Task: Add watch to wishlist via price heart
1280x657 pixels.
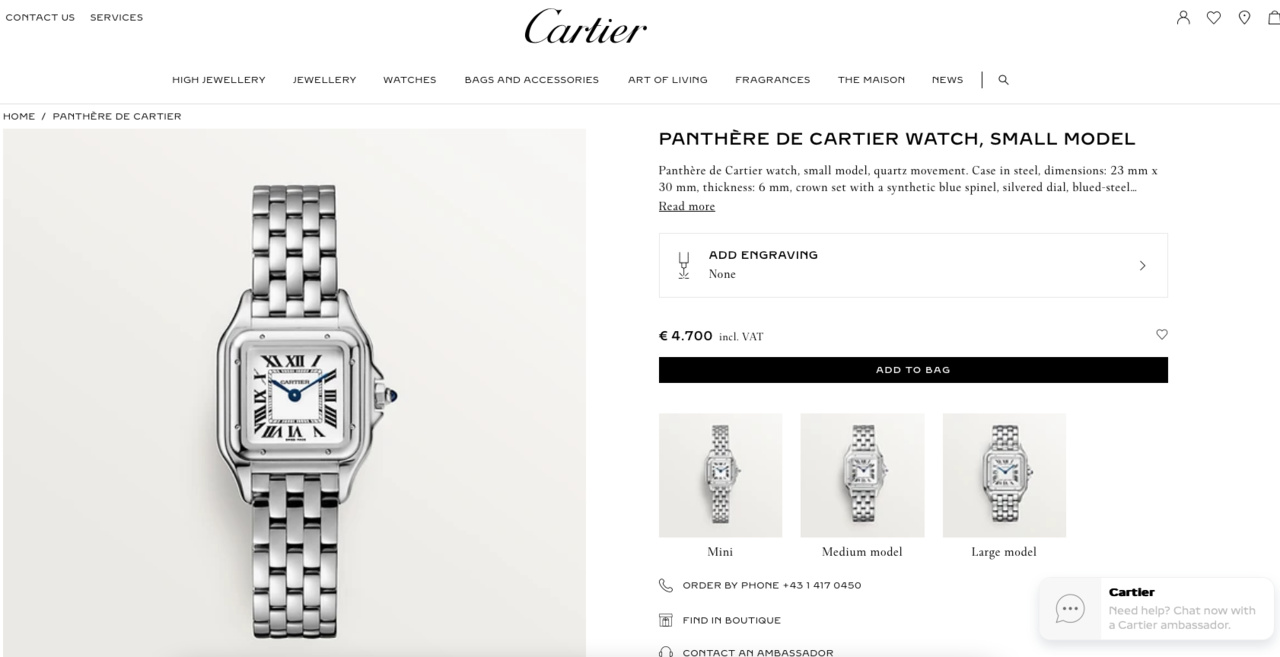Action: tap(1161, 335)
